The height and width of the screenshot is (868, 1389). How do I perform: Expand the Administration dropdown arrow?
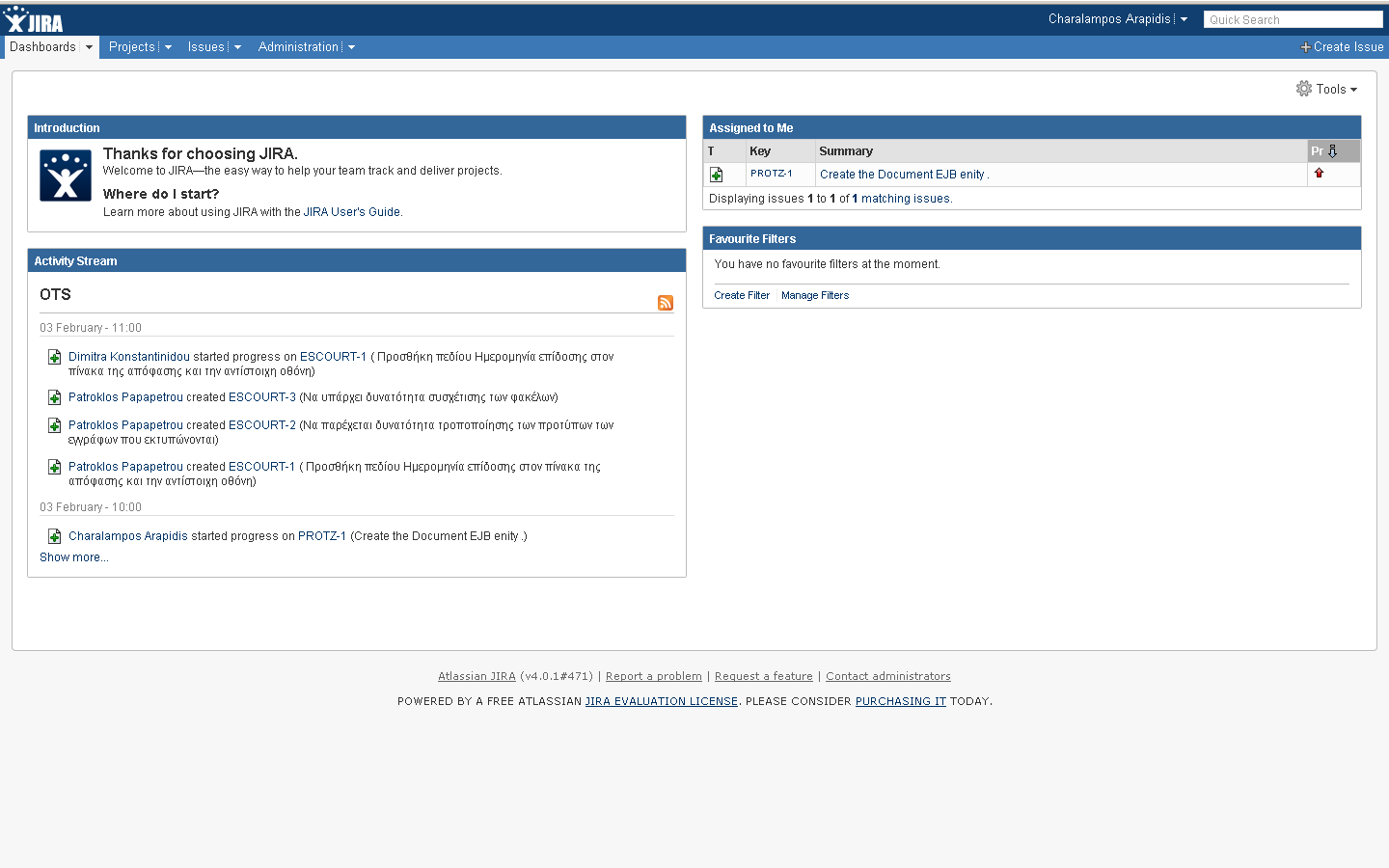(x=351, y=47)
